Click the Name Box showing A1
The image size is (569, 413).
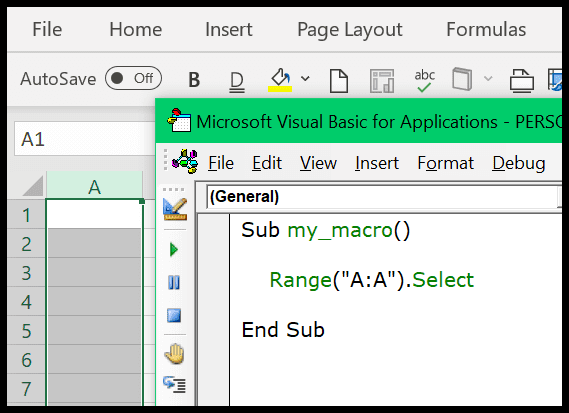(x=84, y=139)
